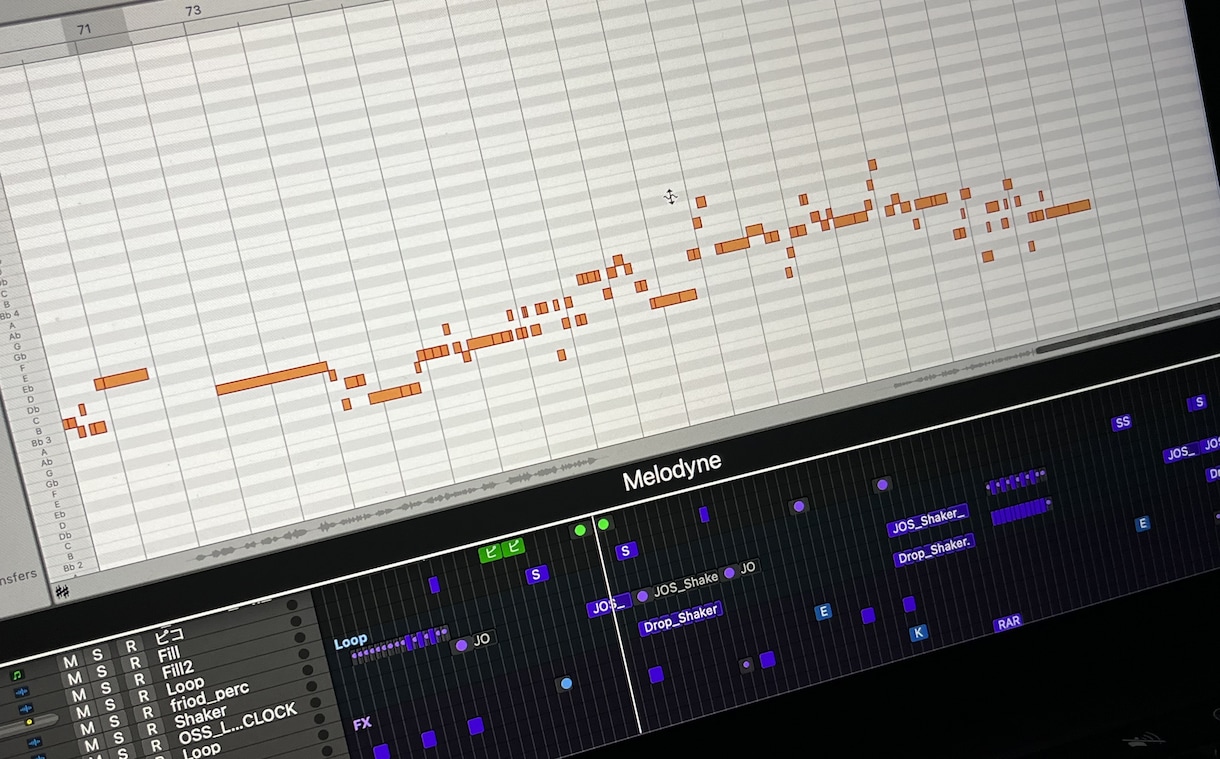Select the SS region
Screen dimensions: 1220x759
1122,422
